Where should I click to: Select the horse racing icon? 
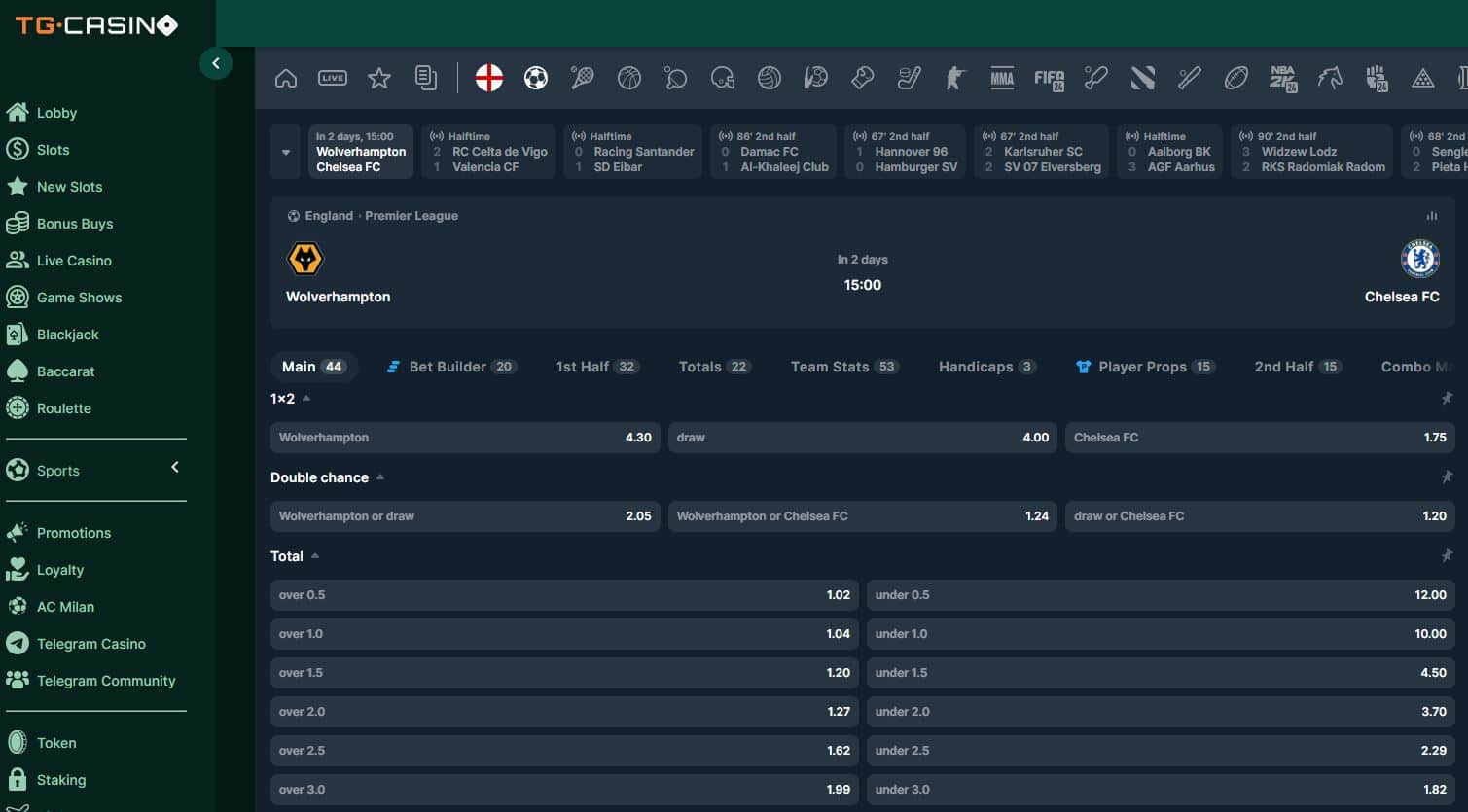click(1330, 78)
